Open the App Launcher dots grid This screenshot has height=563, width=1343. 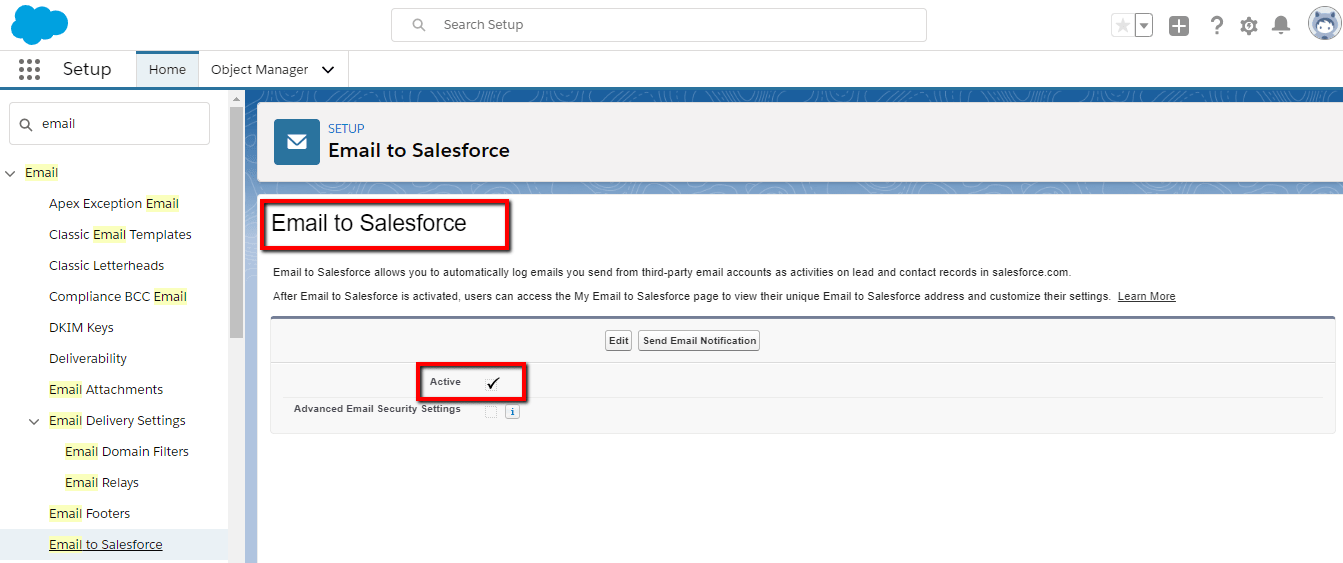(30, 69)
